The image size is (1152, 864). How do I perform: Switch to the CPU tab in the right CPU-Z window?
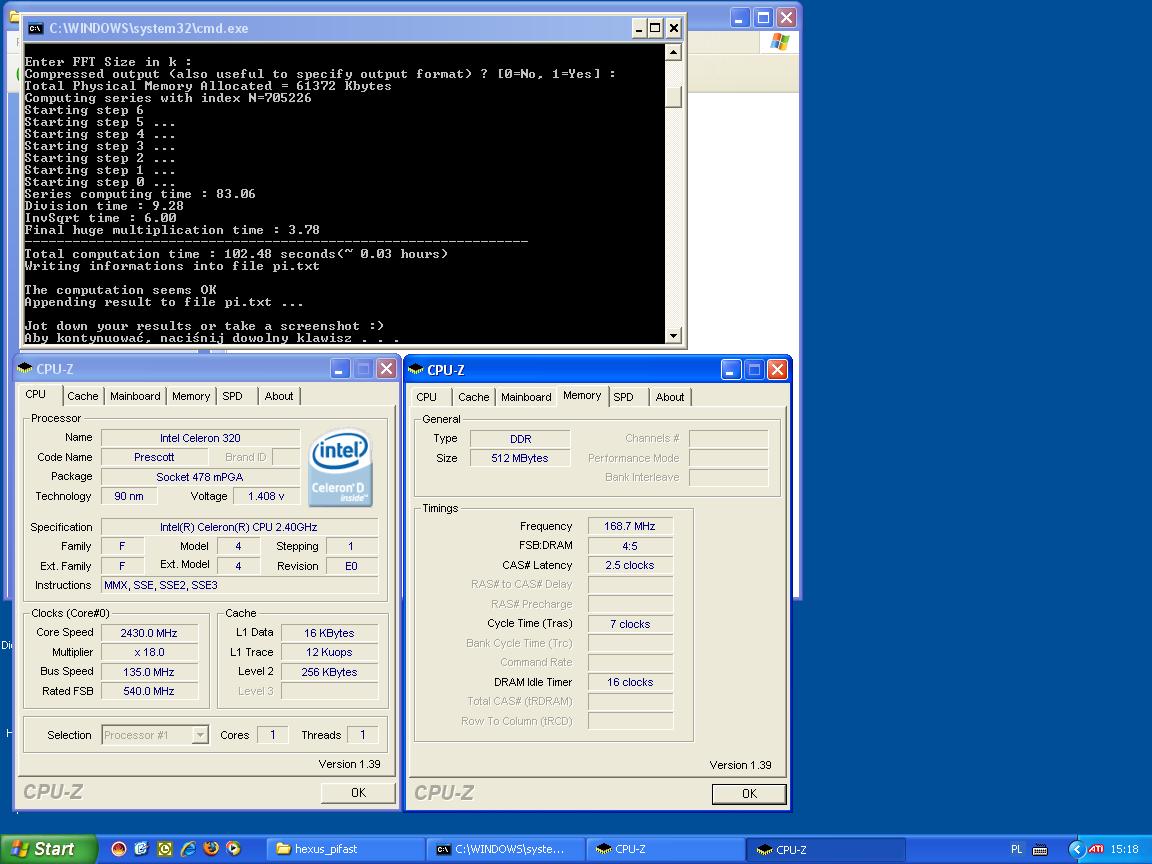pyautogui.click(x=426, y=397)
